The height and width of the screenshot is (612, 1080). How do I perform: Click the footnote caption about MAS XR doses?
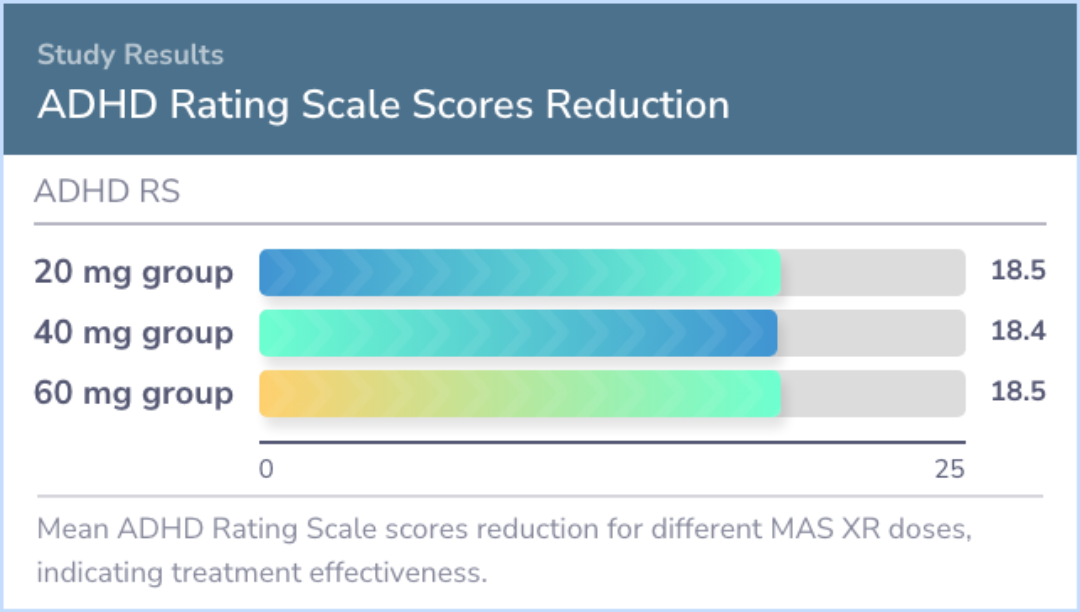tap(504, 551)
